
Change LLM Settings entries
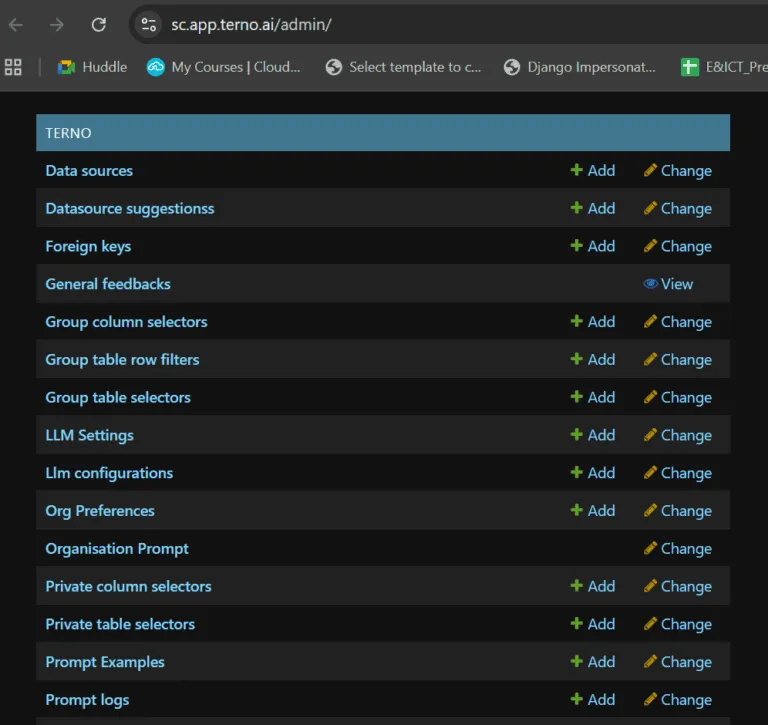(677, 435)
